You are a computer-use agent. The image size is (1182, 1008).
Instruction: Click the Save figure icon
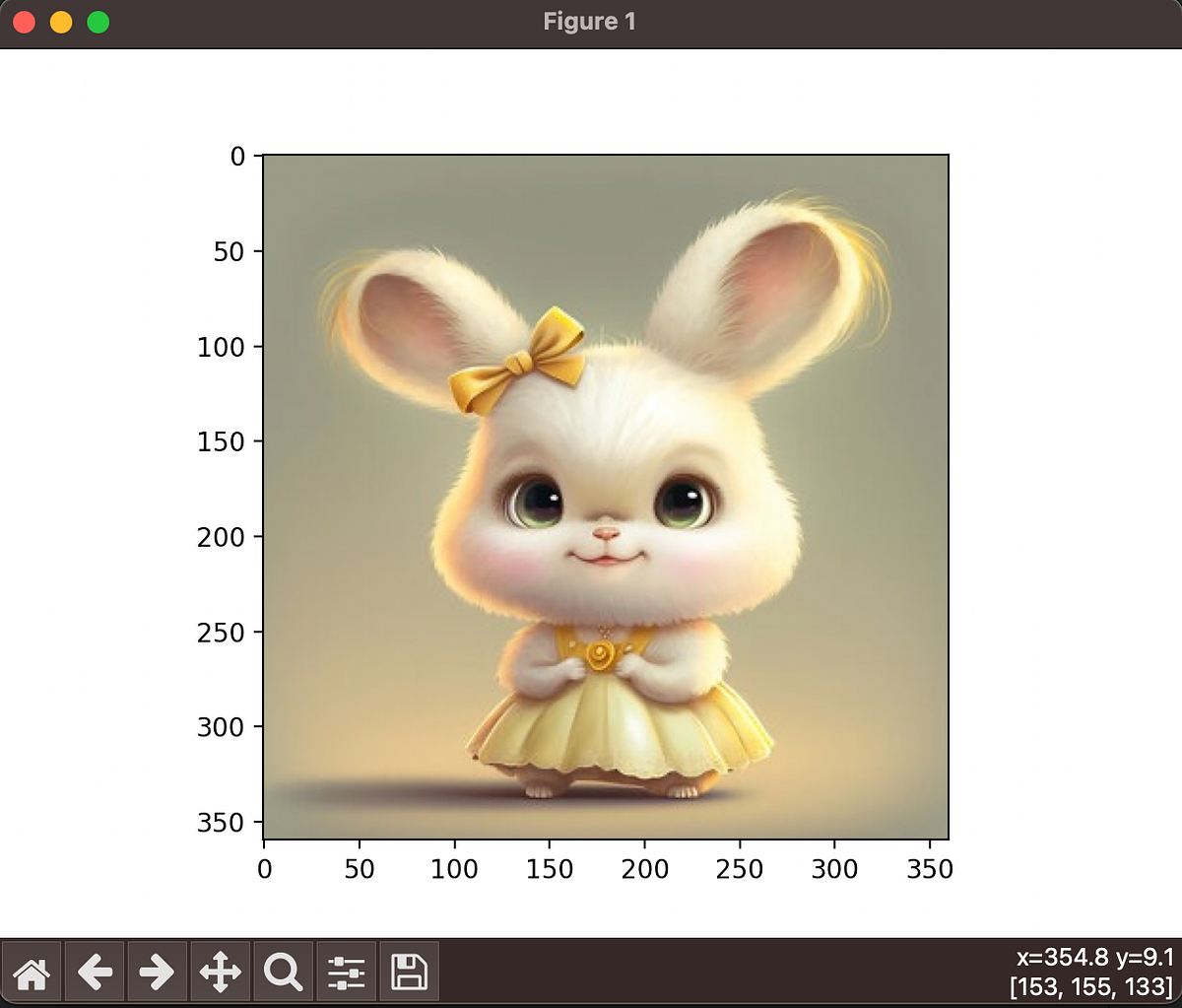point(409,972)
